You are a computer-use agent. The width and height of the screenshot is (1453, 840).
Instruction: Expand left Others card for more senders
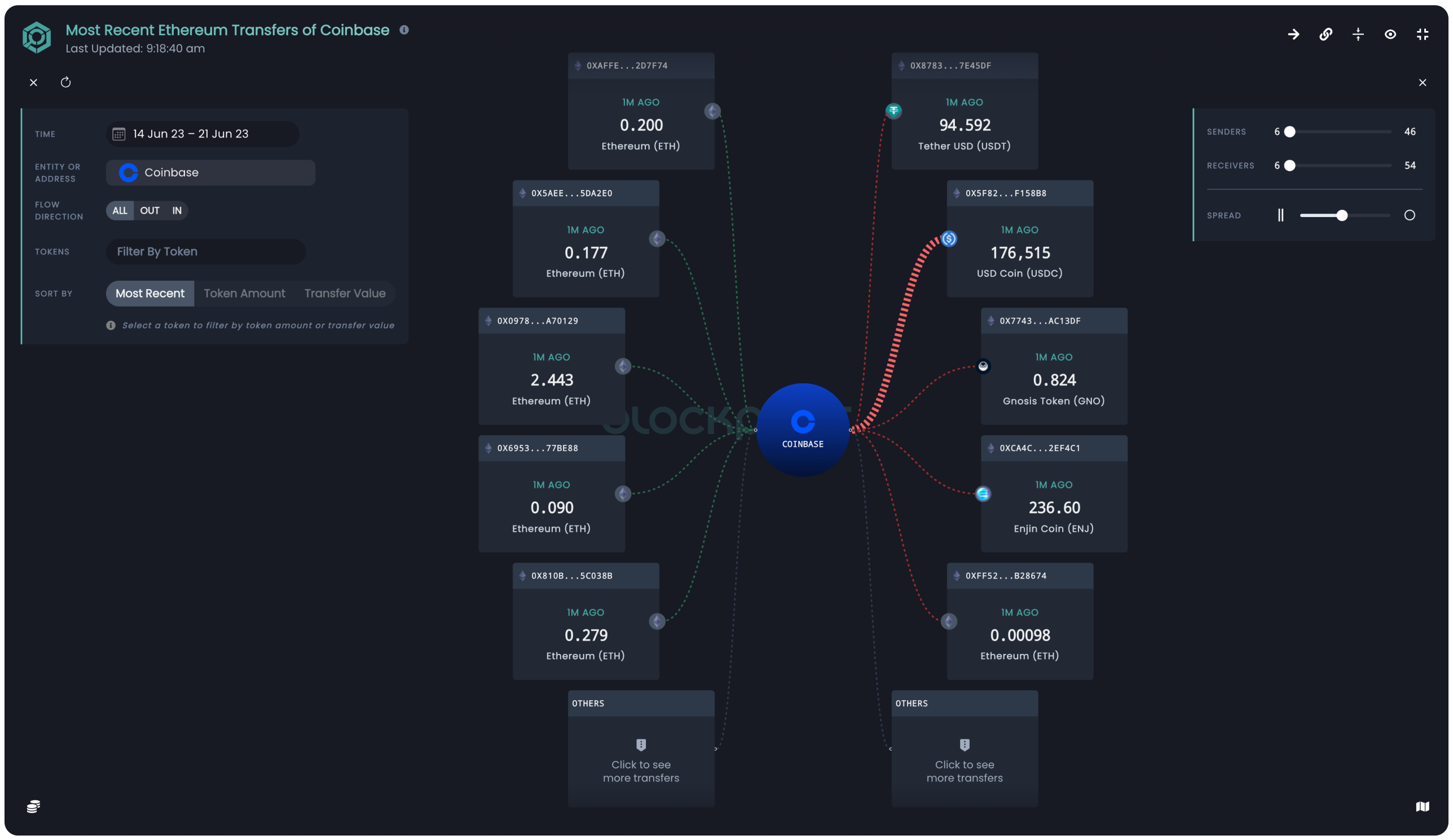pyautogui.click(x=641, y=749)
